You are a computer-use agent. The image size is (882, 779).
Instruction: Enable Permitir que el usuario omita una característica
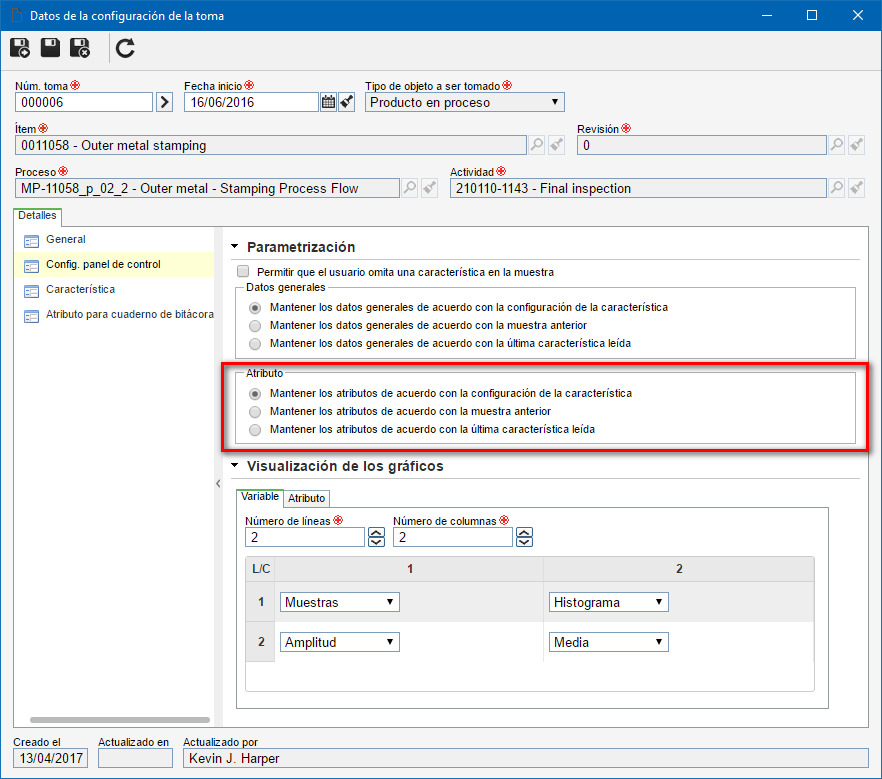coord(243,272)
